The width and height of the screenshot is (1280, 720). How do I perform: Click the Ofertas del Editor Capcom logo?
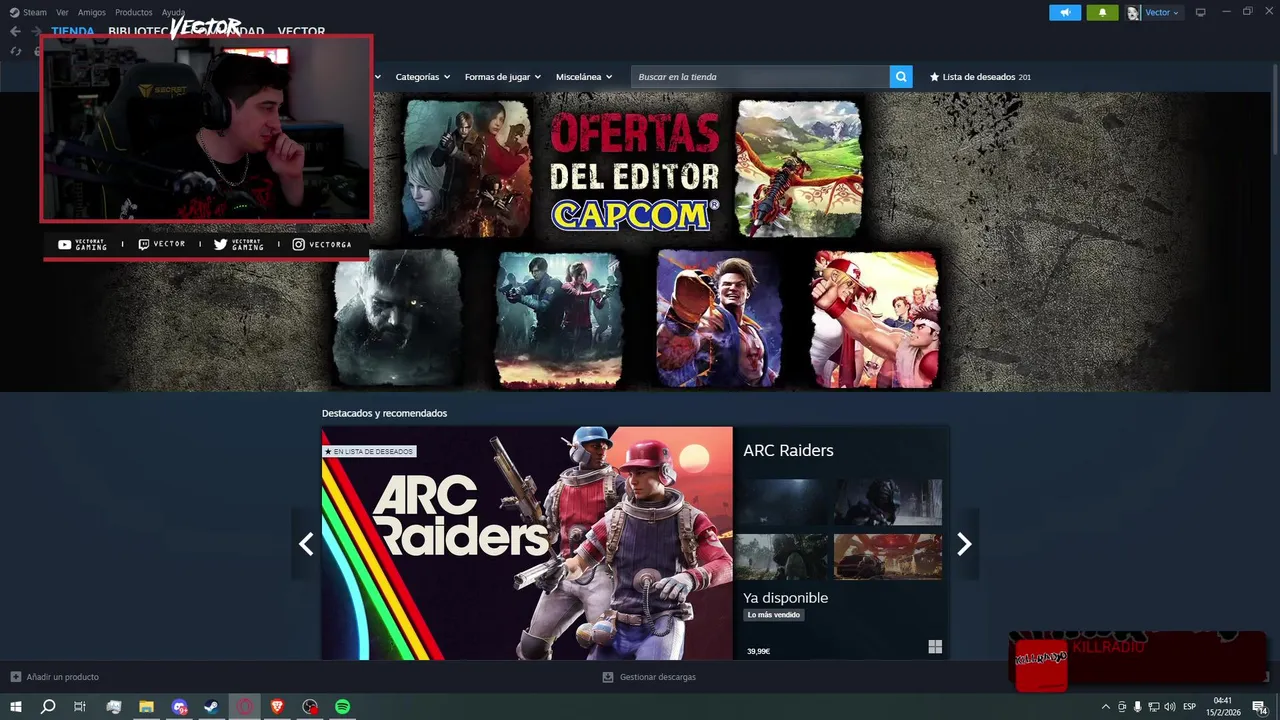[634, 172]
